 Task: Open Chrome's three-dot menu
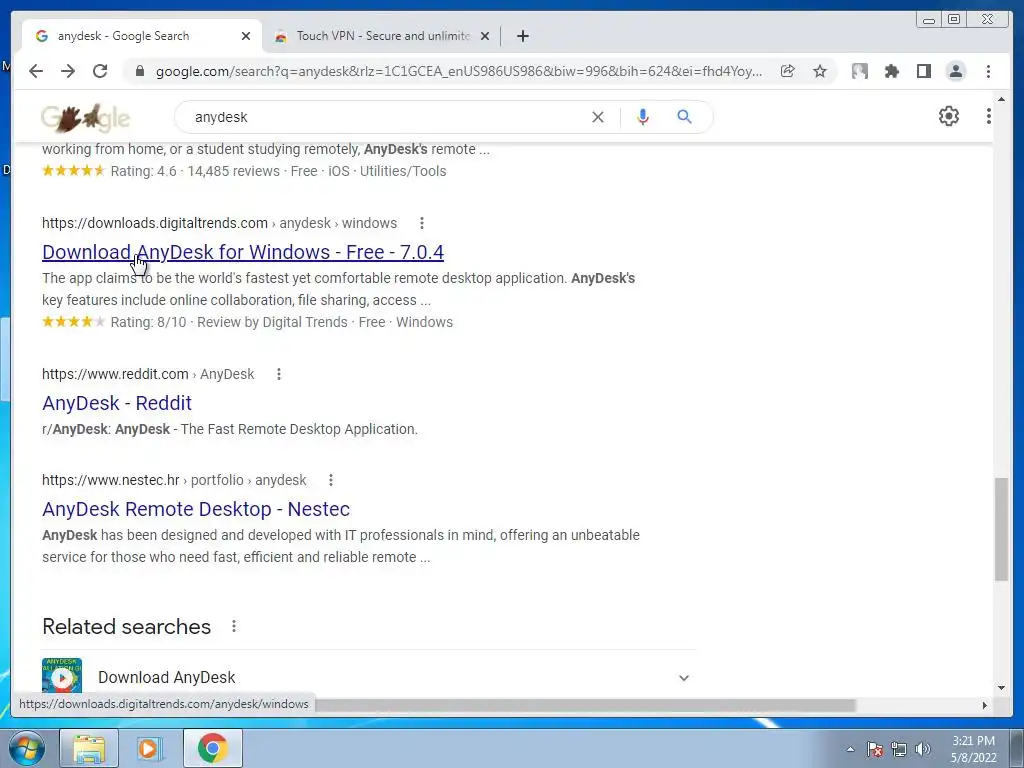[988, 71]
